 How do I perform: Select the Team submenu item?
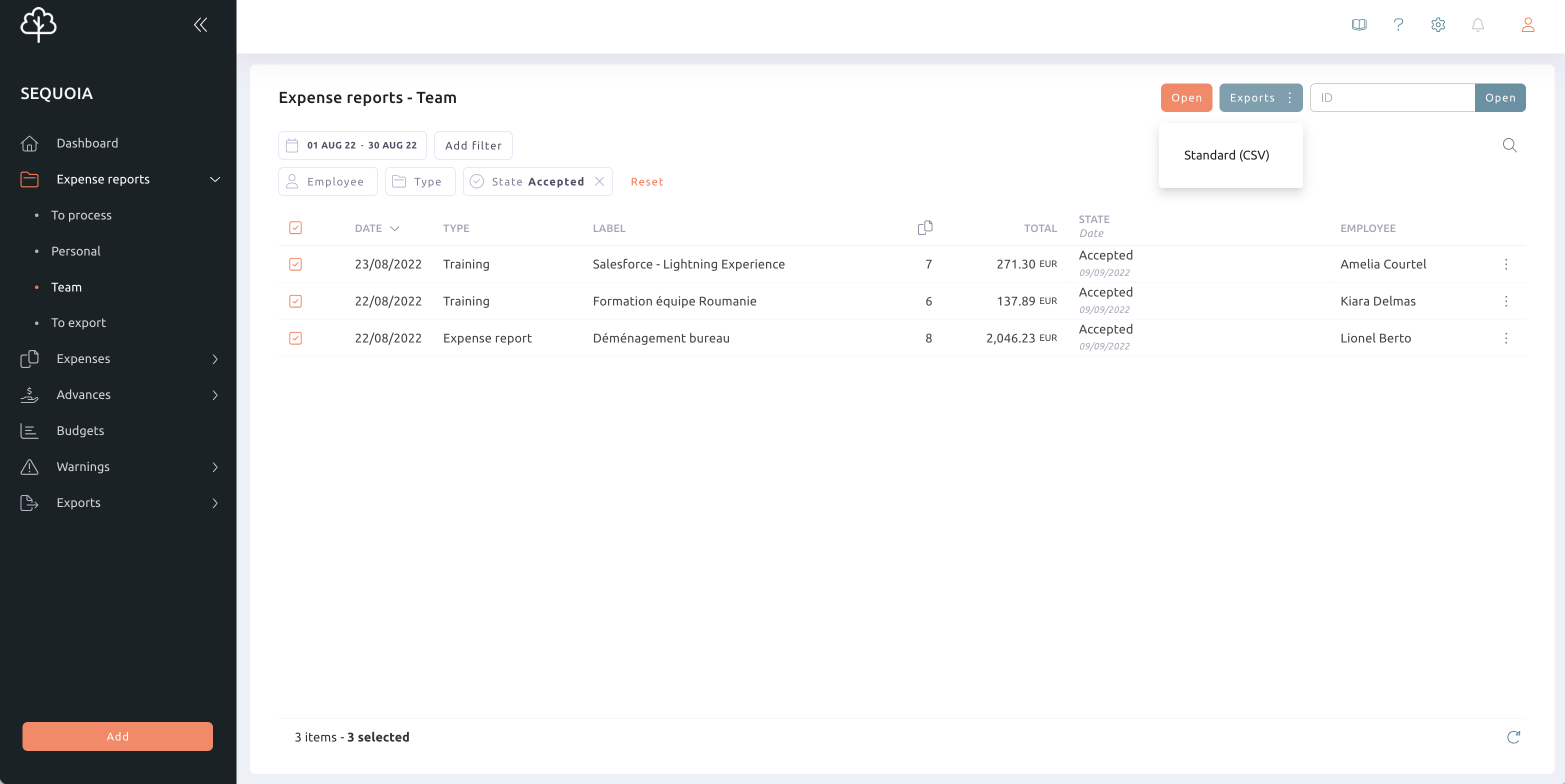(66, 287)
